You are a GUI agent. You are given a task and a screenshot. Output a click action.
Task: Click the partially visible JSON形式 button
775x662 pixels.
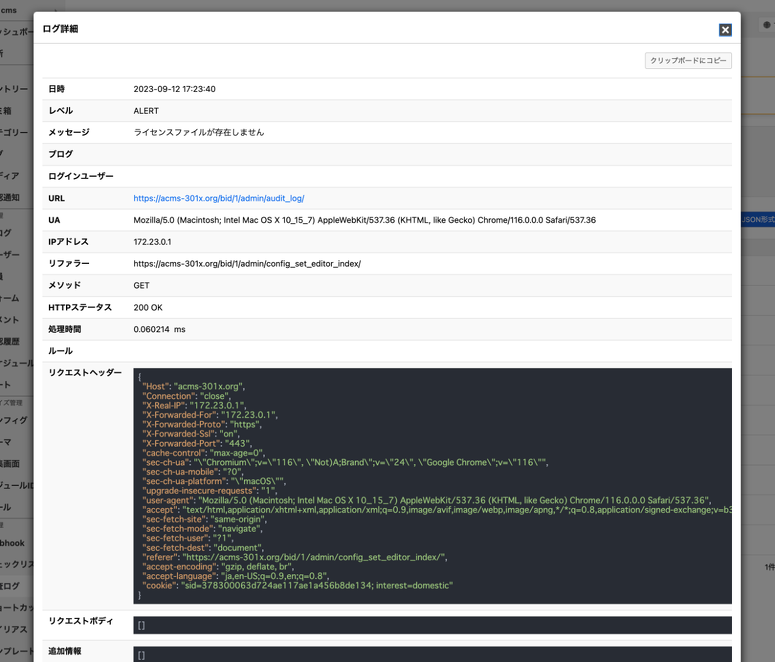pos(757,220)
